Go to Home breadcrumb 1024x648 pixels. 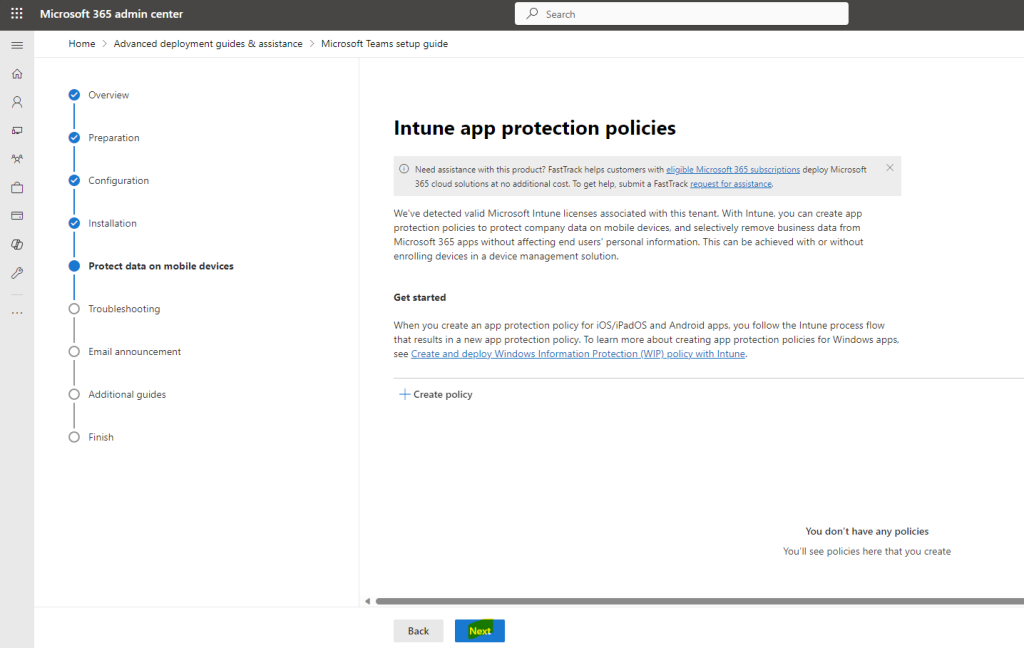(x=82, y=44)
